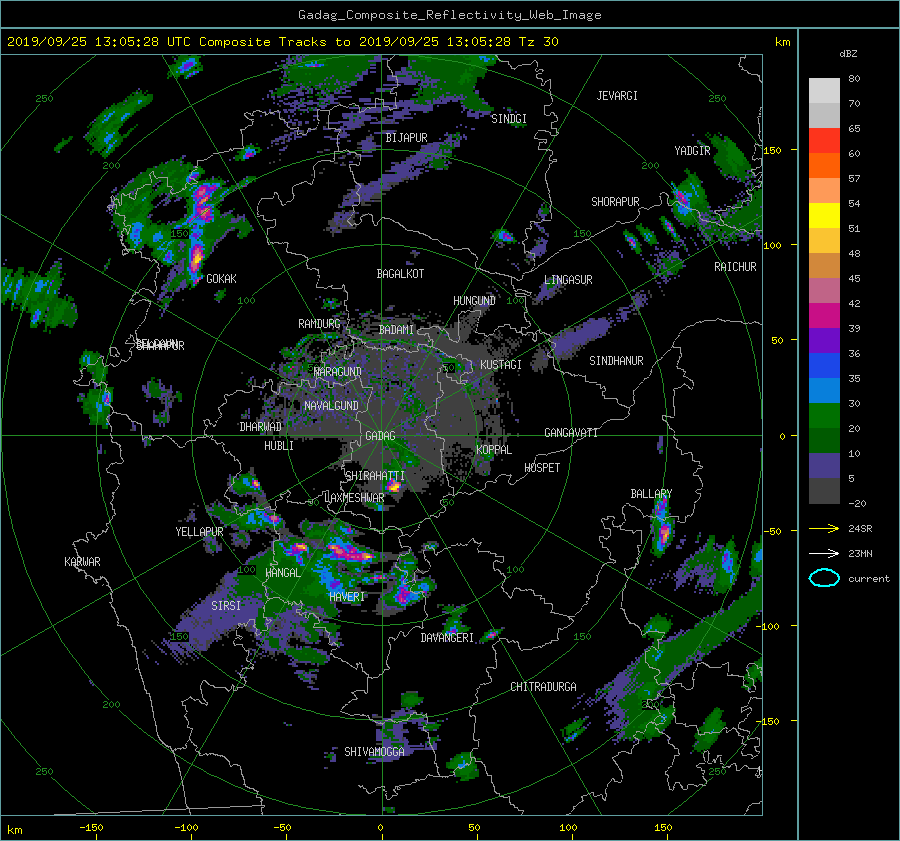Click the KARWAR city label
This screenshot has width=900, height=841.
point(82,562)
